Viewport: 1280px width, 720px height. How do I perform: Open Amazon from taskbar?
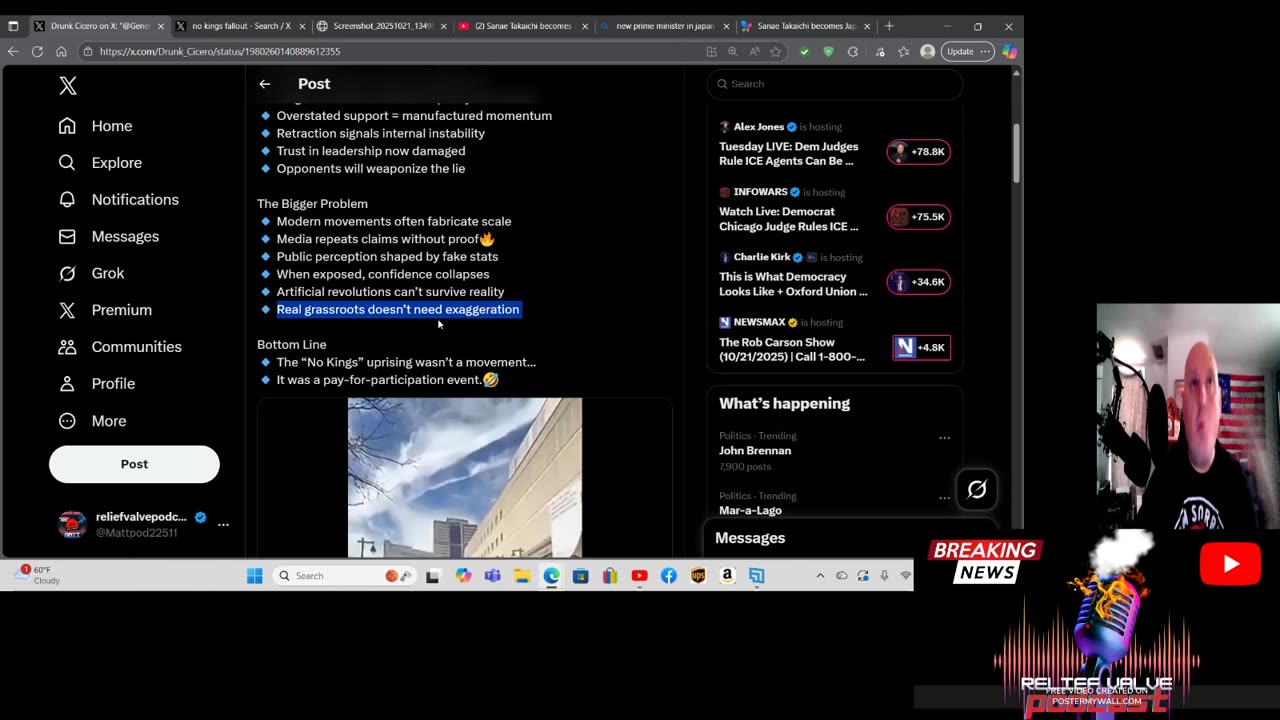727,575
